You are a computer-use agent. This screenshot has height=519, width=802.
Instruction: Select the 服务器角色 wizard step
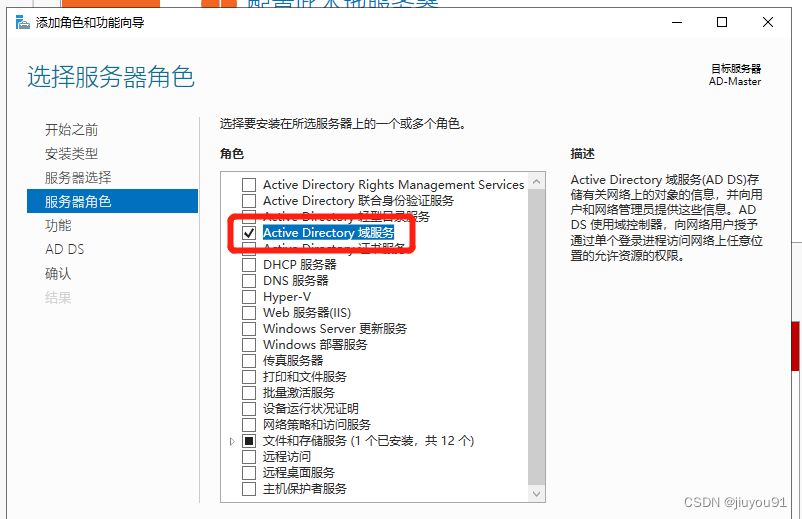pyautogui.click(x=112, y=201)
